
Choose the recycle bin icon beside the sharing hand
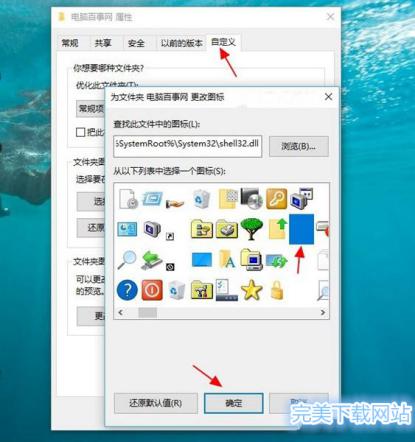[201, 199]
